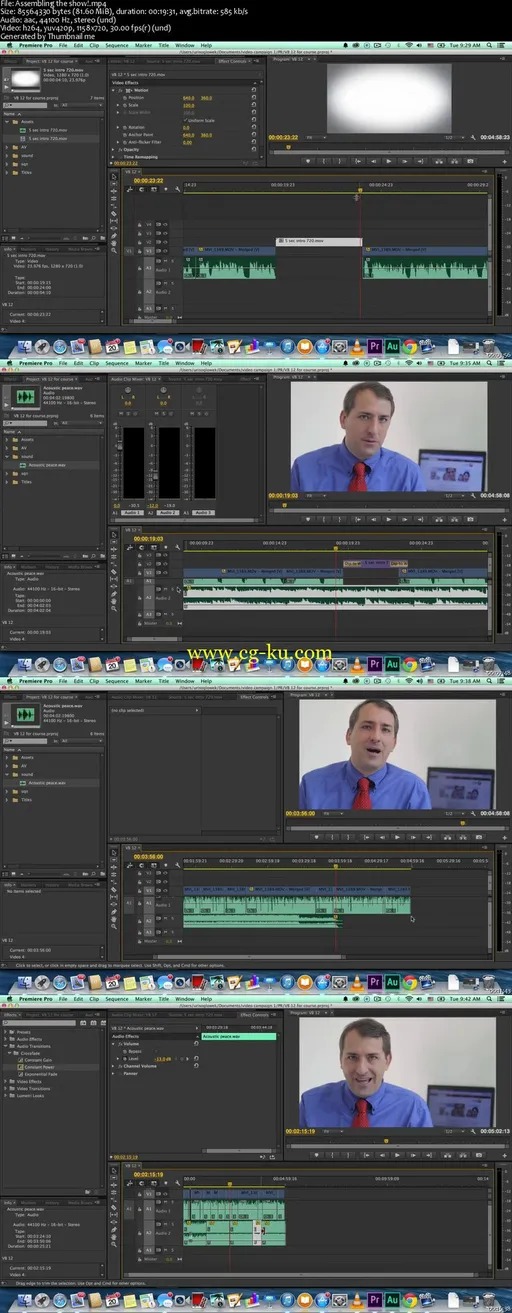Play Program monitor in the 9:35 AM frame
Image resolution: width=512 pixels, height=1313 pixels.
(x=388, y=519)
